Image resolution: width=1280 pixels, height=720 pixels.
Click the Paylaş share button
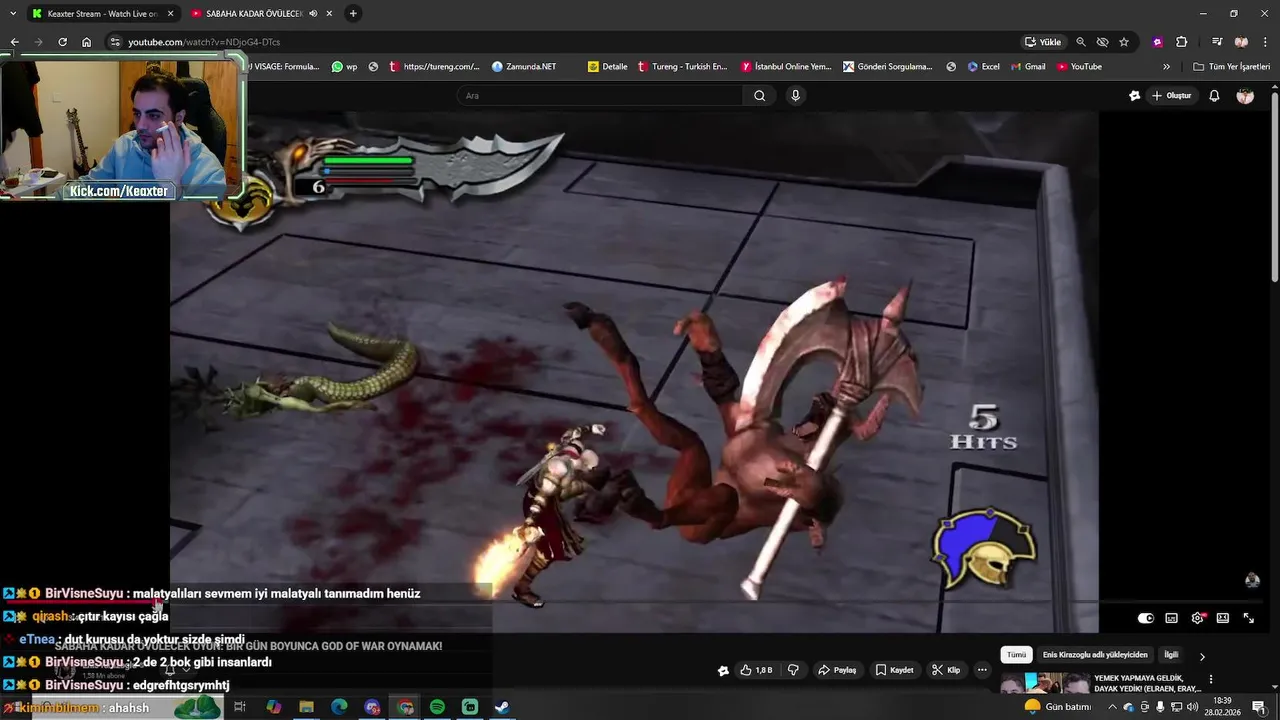(838, 670)
